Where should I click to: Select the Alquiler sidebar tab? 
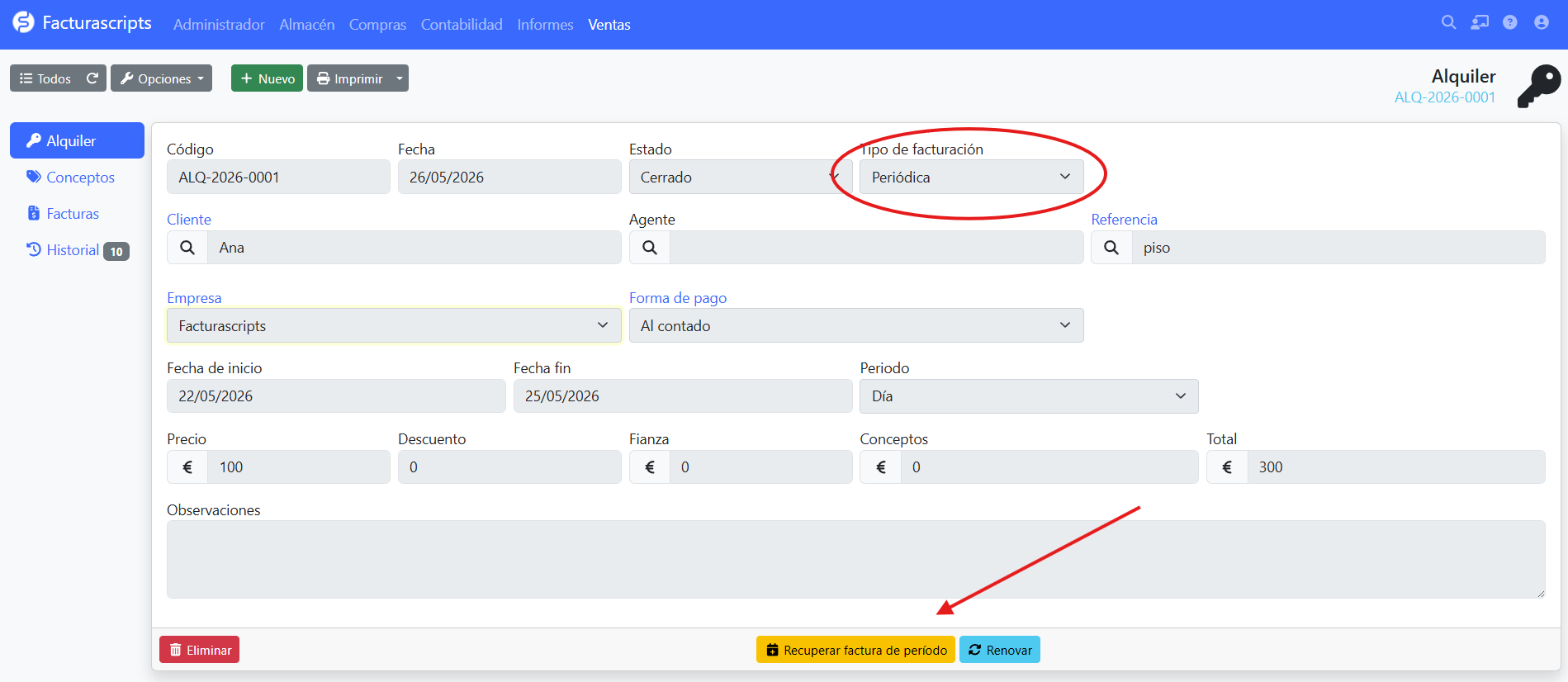77,140
